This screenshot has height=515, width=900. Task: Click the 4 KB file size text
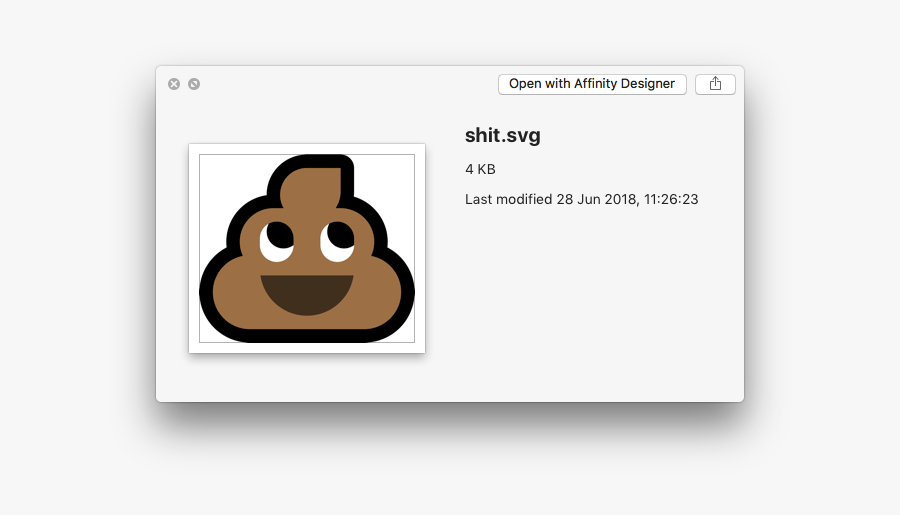480,169
